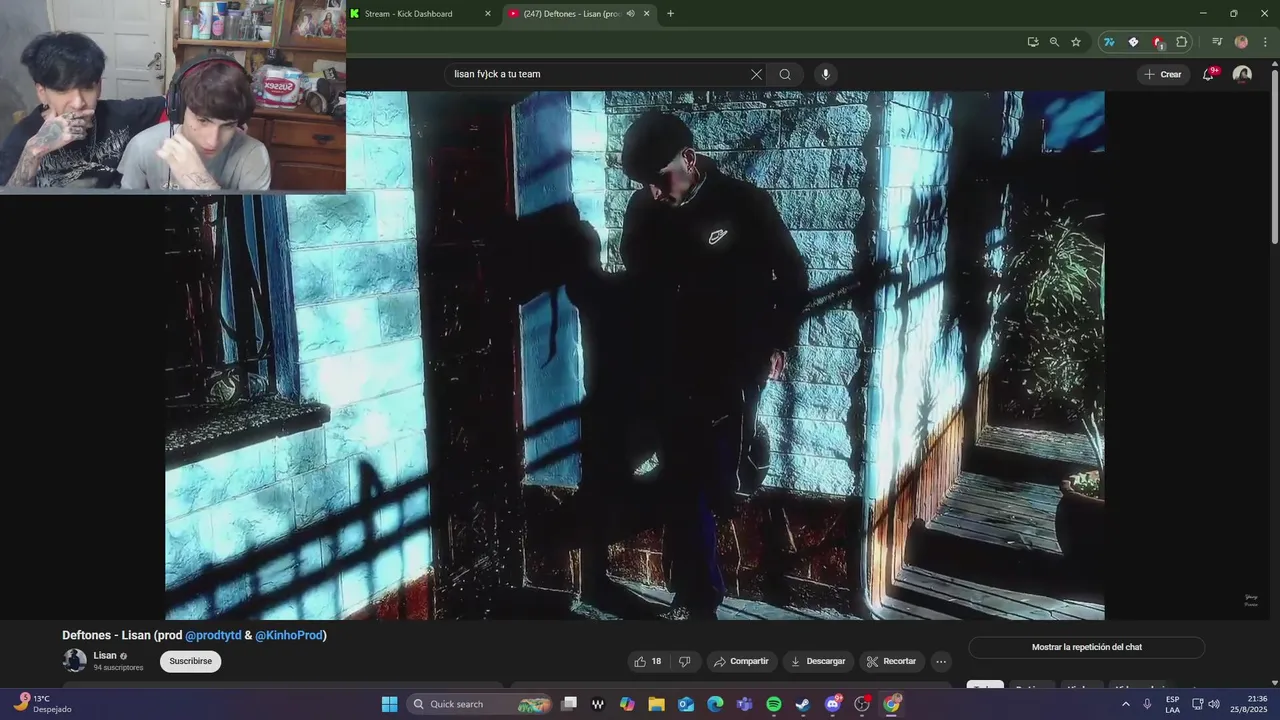
Task: Close the Deftones YouTube tab
Action: pos(646,14)
